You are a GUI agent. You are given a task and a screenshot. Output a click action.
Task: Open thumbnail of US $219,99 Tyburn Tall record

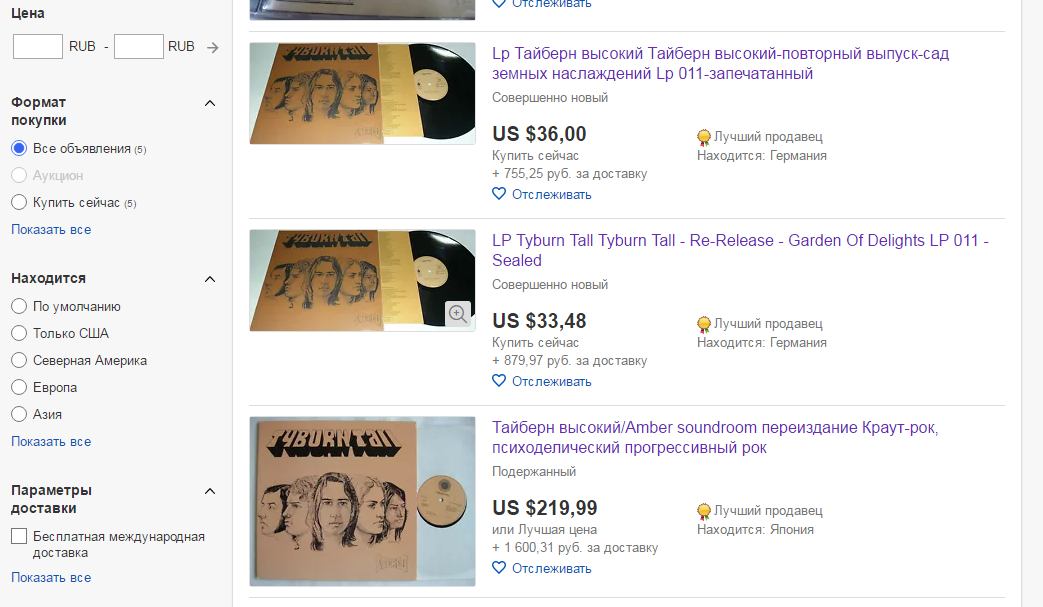pos(363,501)
